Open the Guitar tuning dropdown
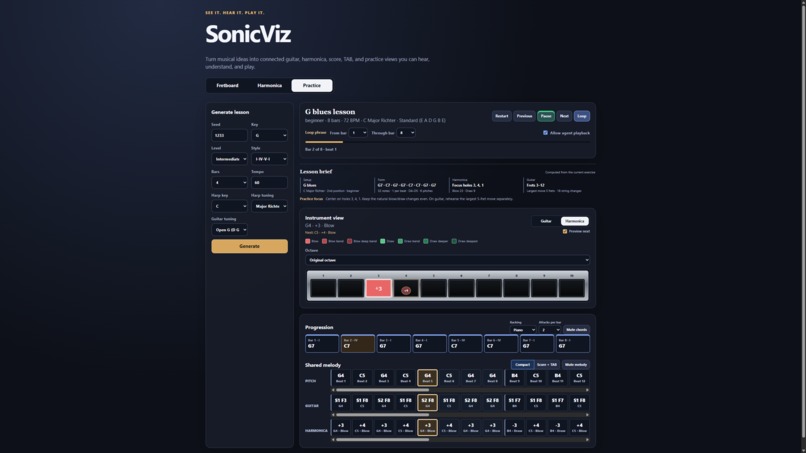Image resolution: width=806 pixels, height=453 pixels. (229, 230)
